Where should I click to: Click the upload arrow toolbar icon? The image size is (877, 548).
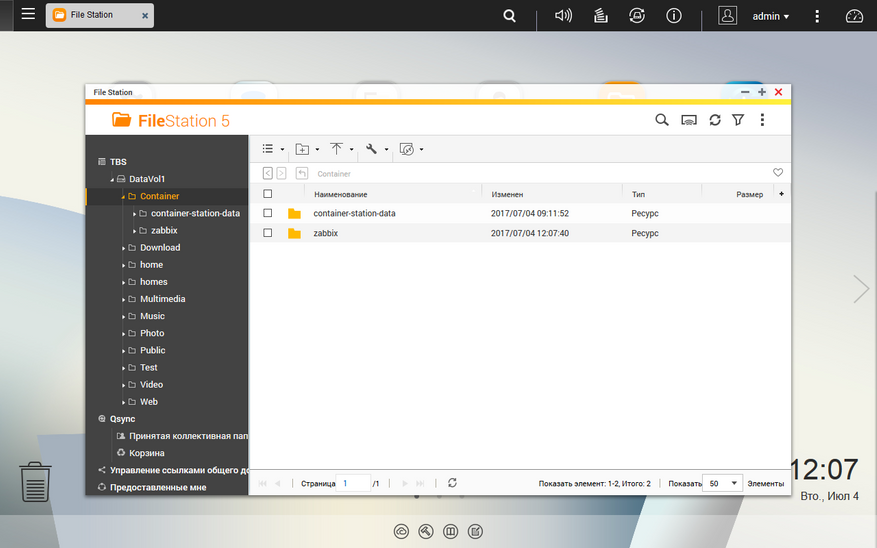336,149
